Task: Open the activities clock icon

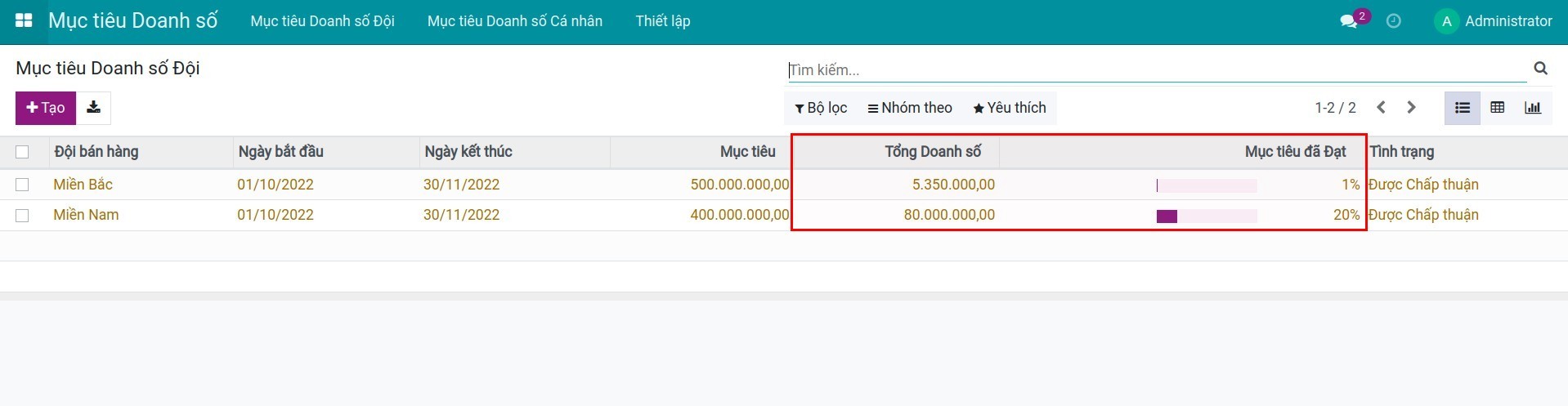Action: [1394, 21]
